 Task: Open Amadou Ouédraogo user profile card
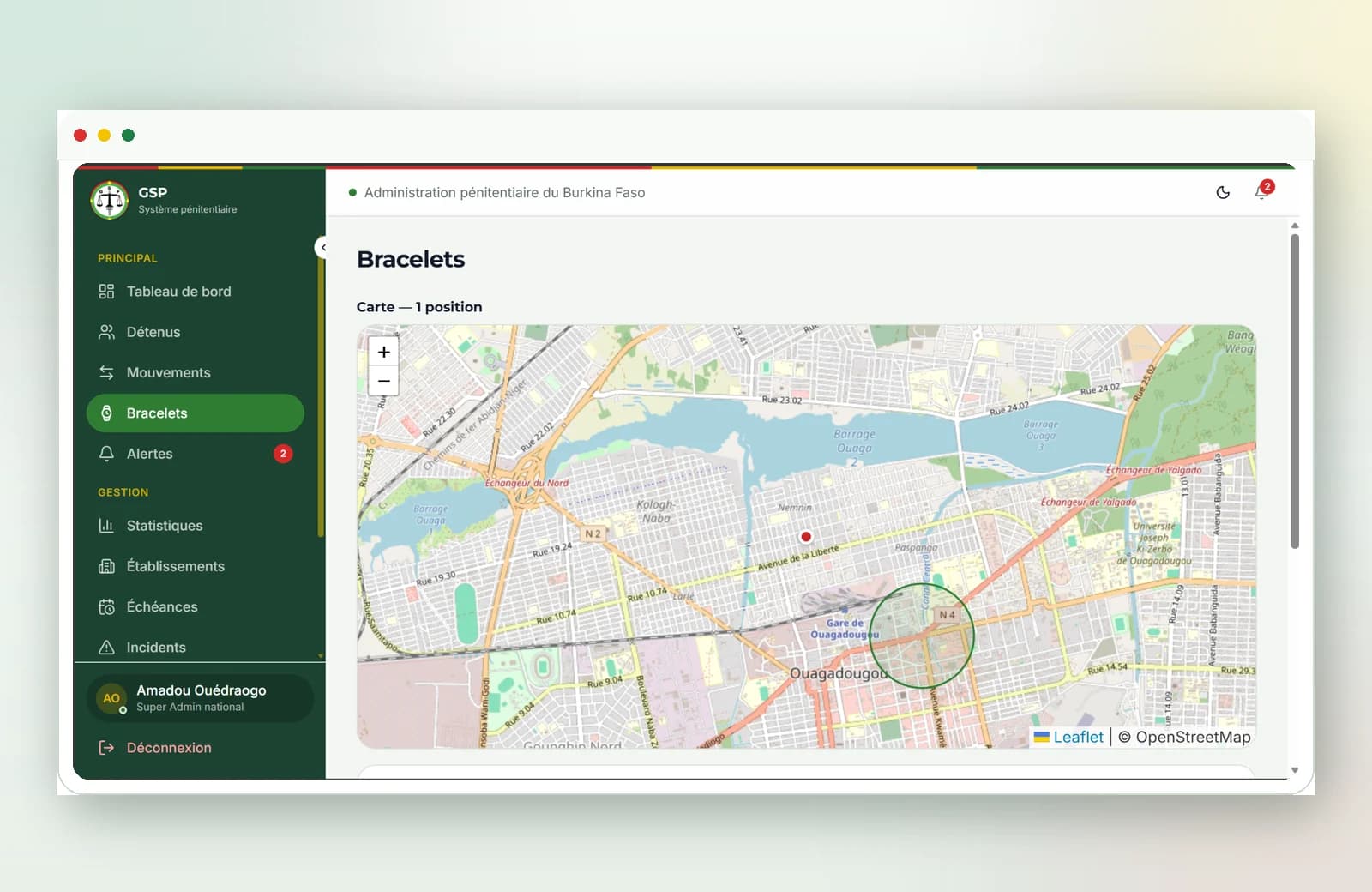click(200, 698)
